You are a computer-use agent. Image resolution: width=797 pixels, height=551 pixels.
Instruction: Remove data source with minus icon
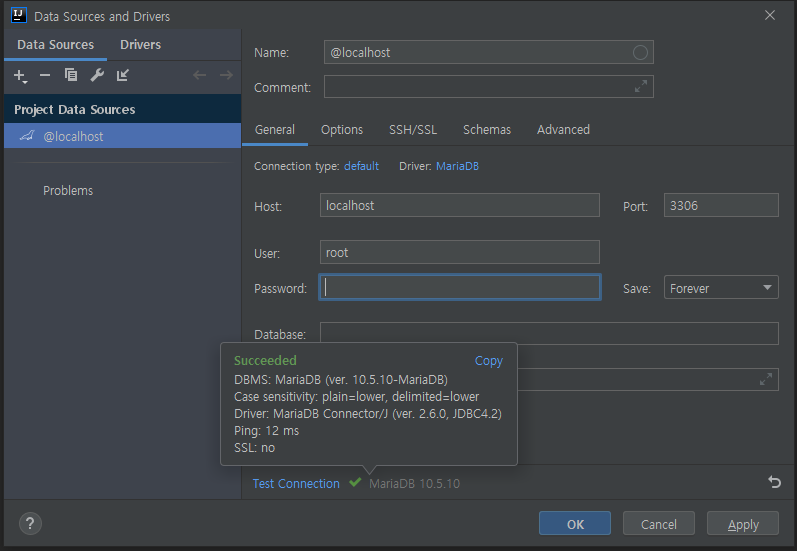(x=45, y=75)
